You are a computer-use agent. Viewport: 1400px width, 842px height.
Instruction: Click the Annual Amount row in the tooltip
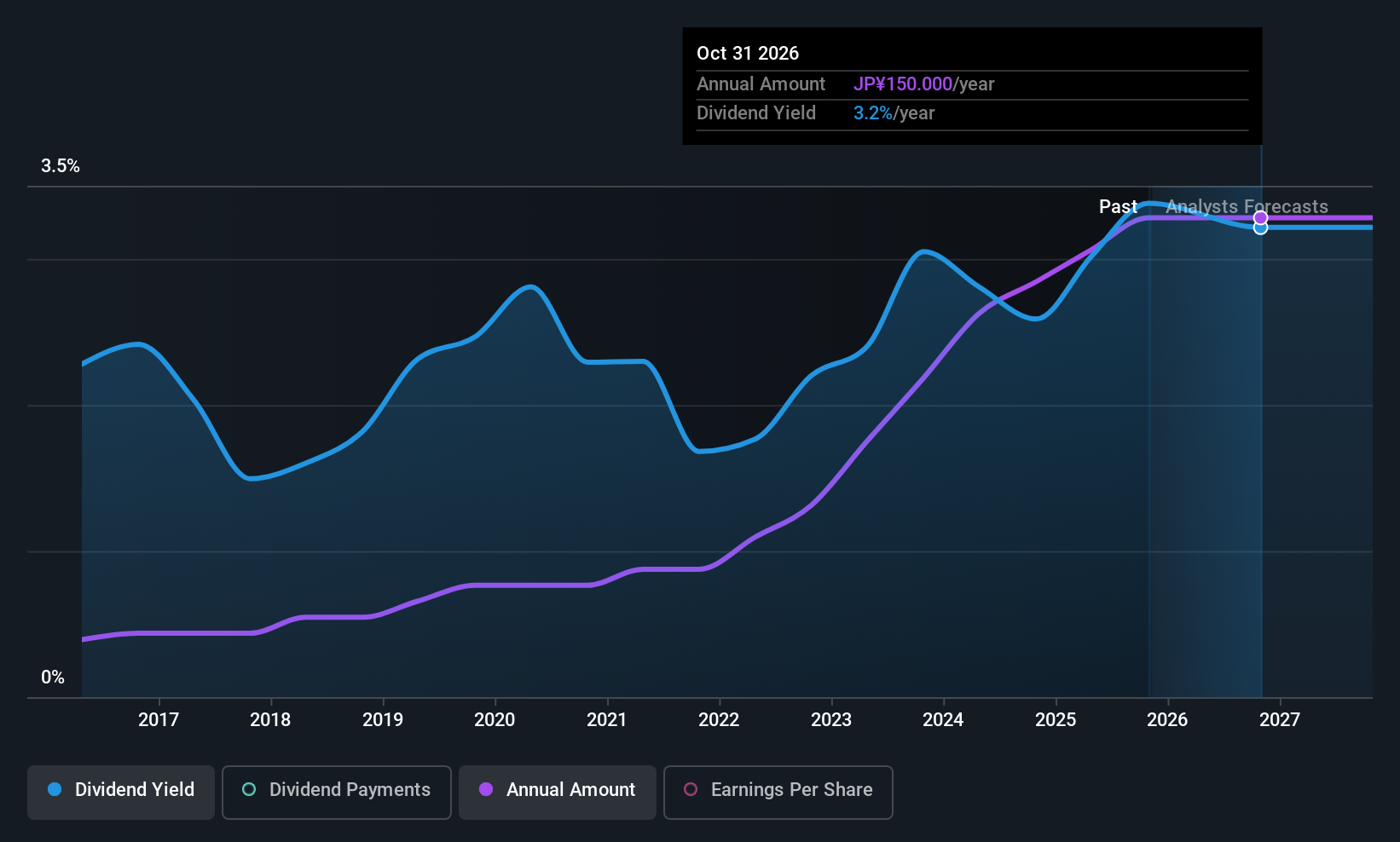pyautogui.click(x=761, y=84)
